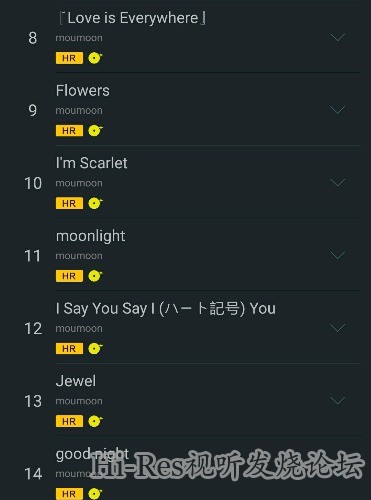Click the HR badge under Love is Everywhere

tap(69, 58)
